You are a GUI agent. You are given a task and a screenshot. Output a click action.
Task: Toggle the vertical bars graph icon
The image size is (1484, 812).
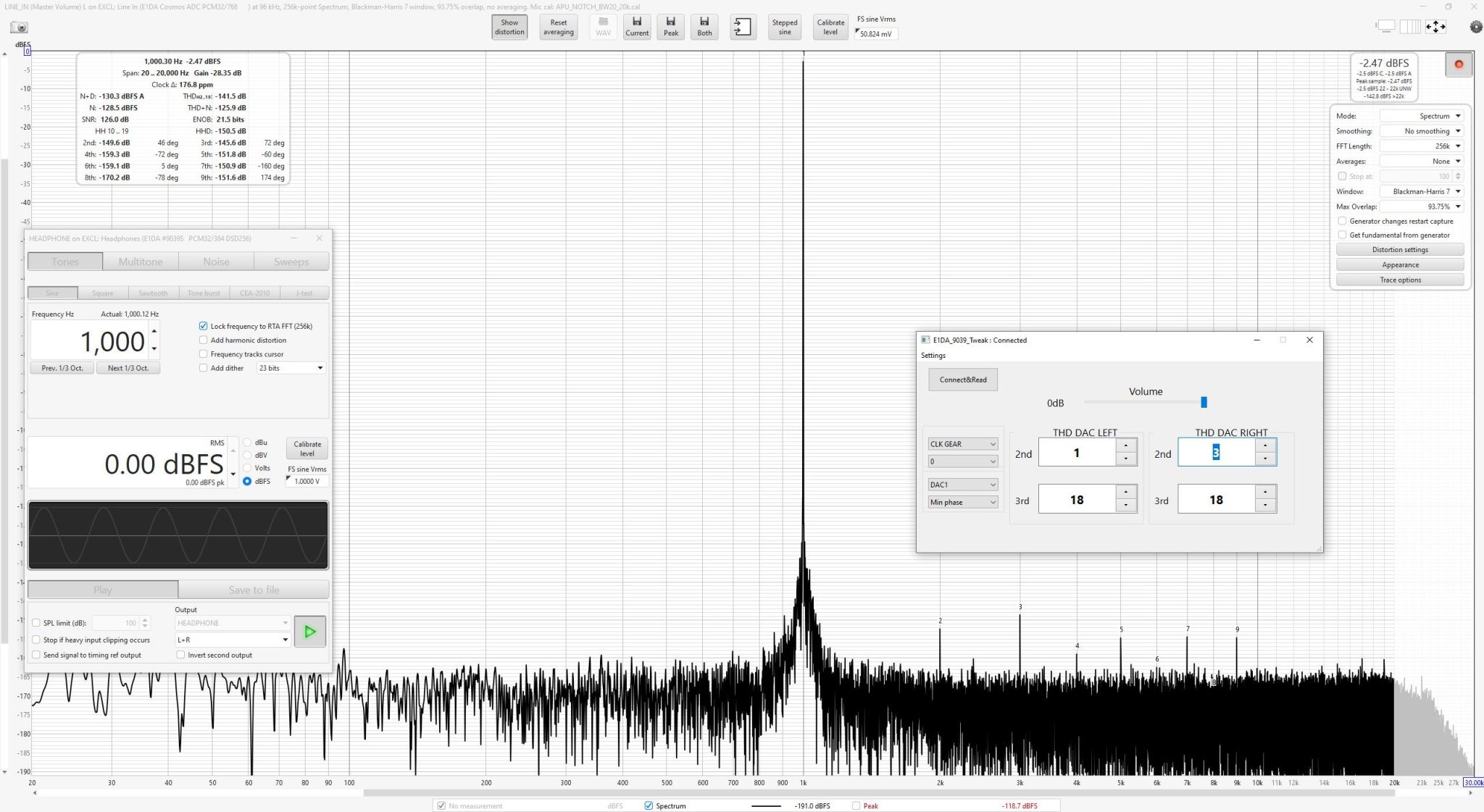pyautogui.click(x=1410, y=27)
